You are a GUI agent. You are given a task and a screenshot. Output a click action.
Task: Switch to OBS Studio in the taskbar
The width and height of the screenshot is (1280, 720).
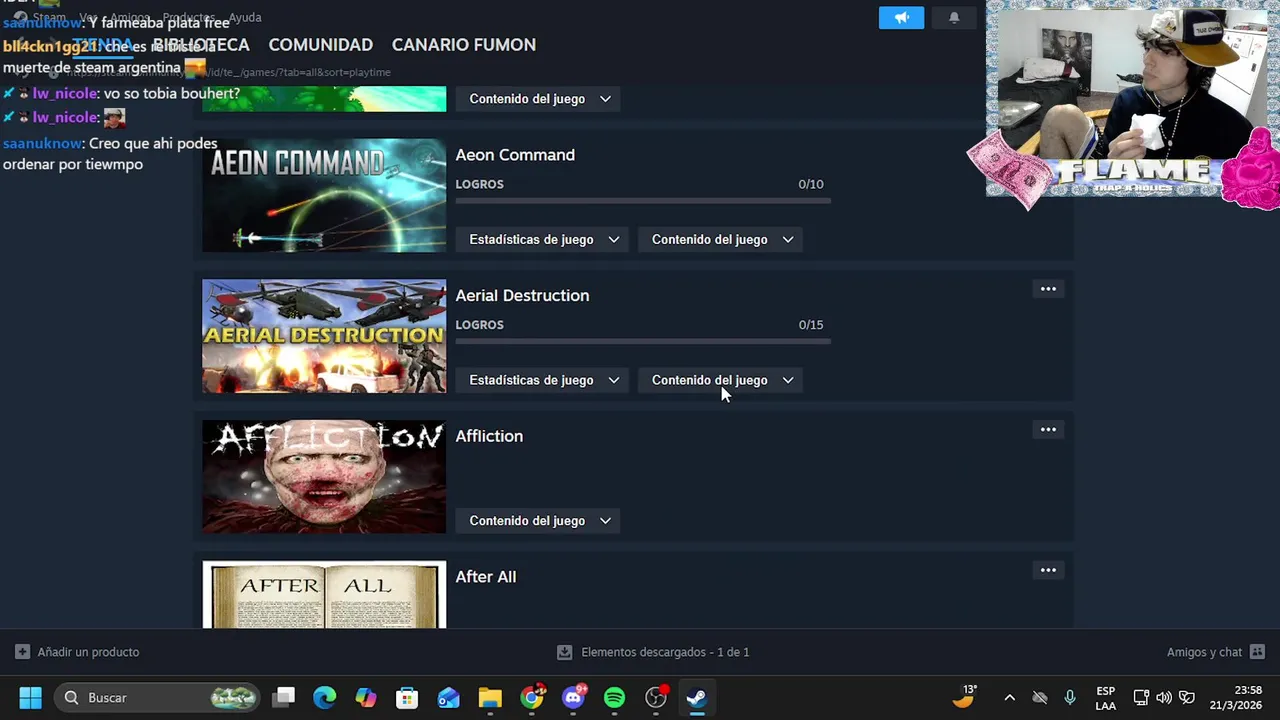(656, 698)
